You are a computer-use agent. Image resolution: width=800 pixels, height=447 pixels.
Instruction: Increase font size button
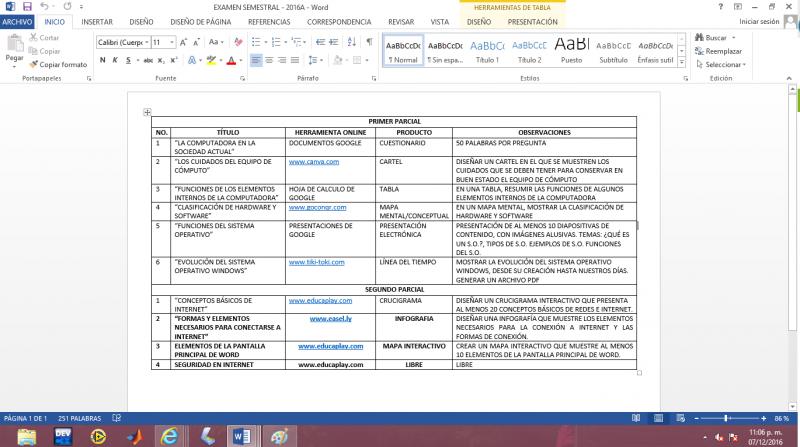pyautogui.click(x=183, y=42)
